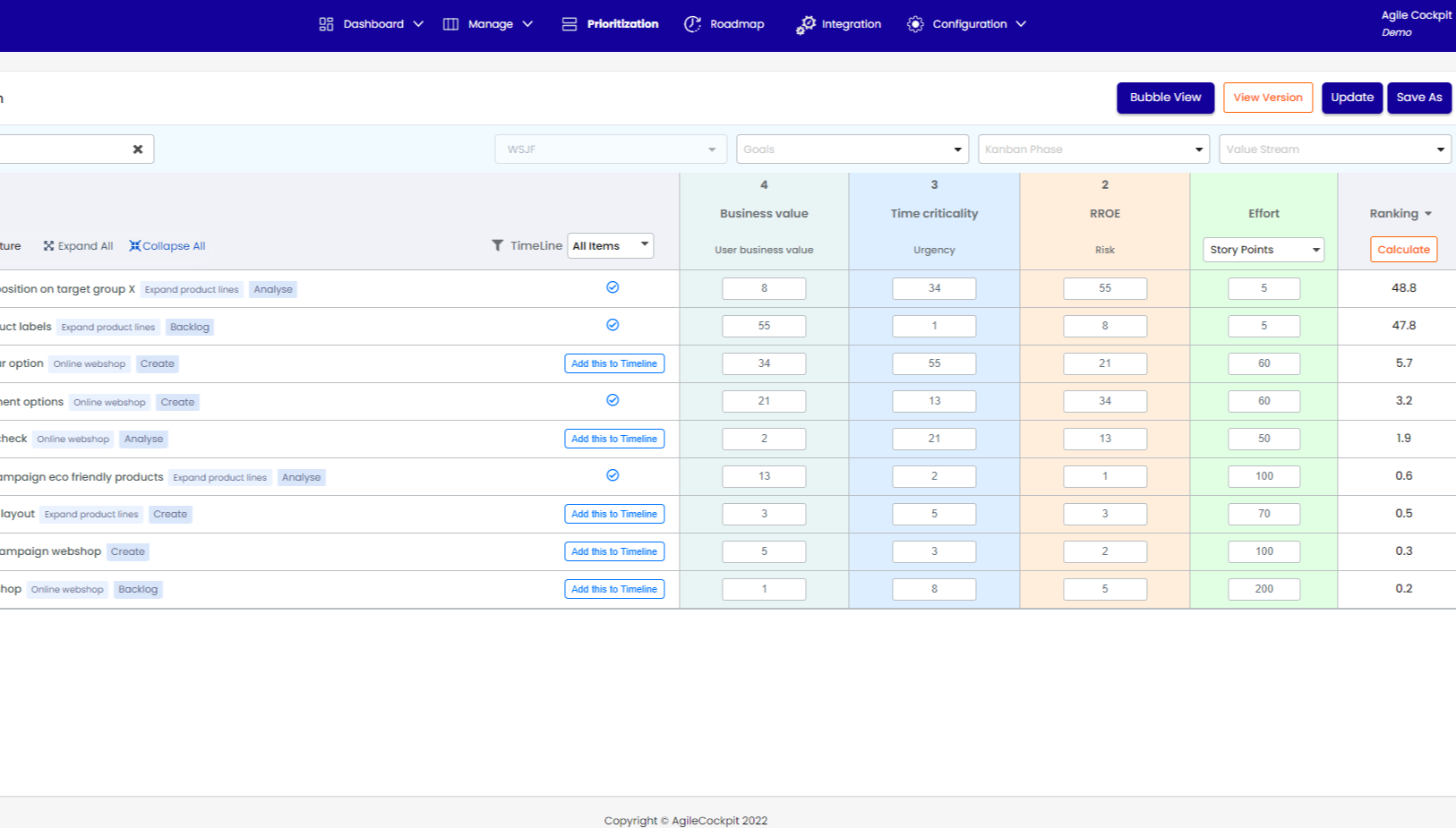Go to the Integration page
1456x828 pixels.
[852, 24]
